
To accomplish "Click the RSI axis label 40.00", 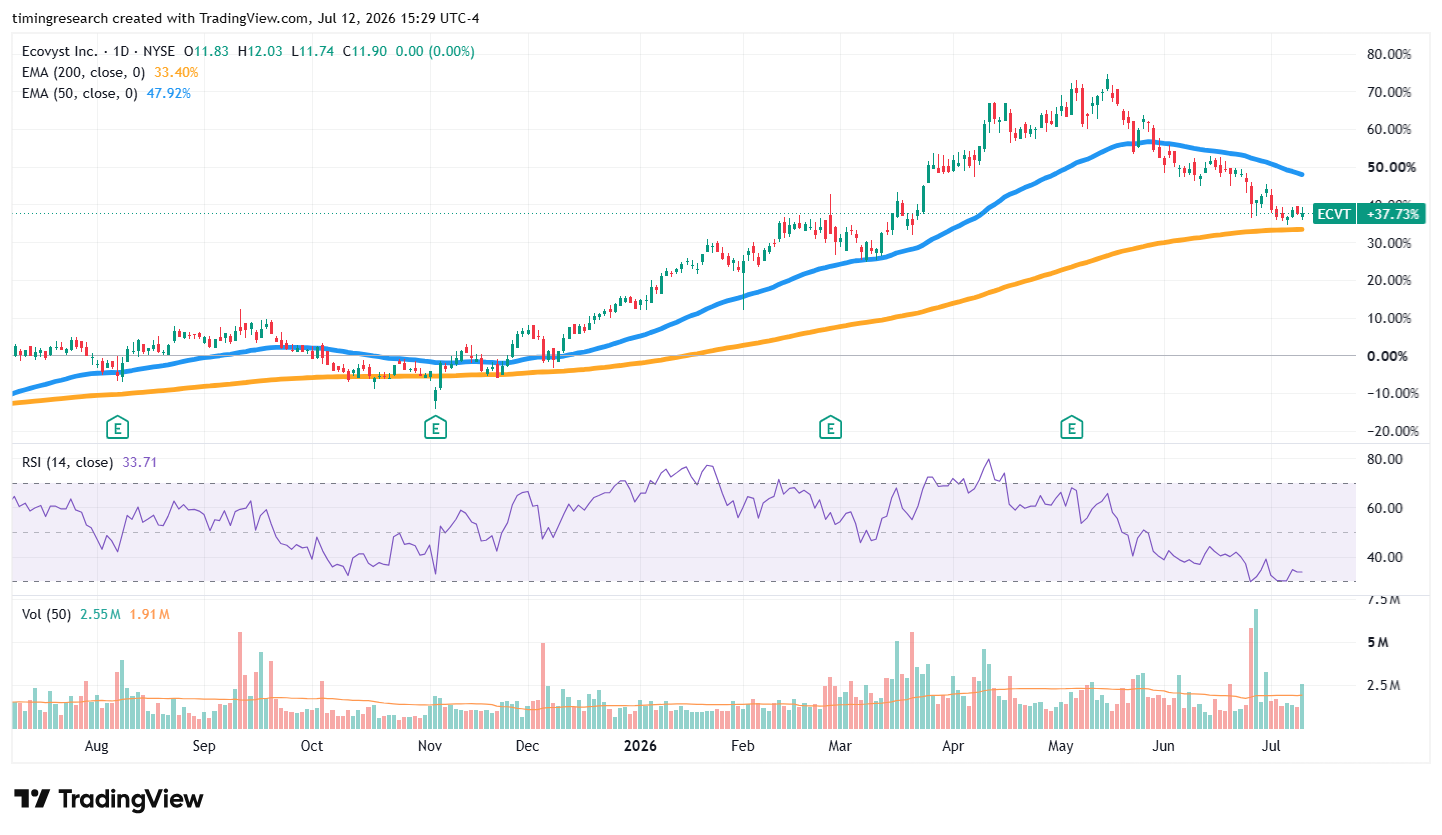I will 1385,557.
